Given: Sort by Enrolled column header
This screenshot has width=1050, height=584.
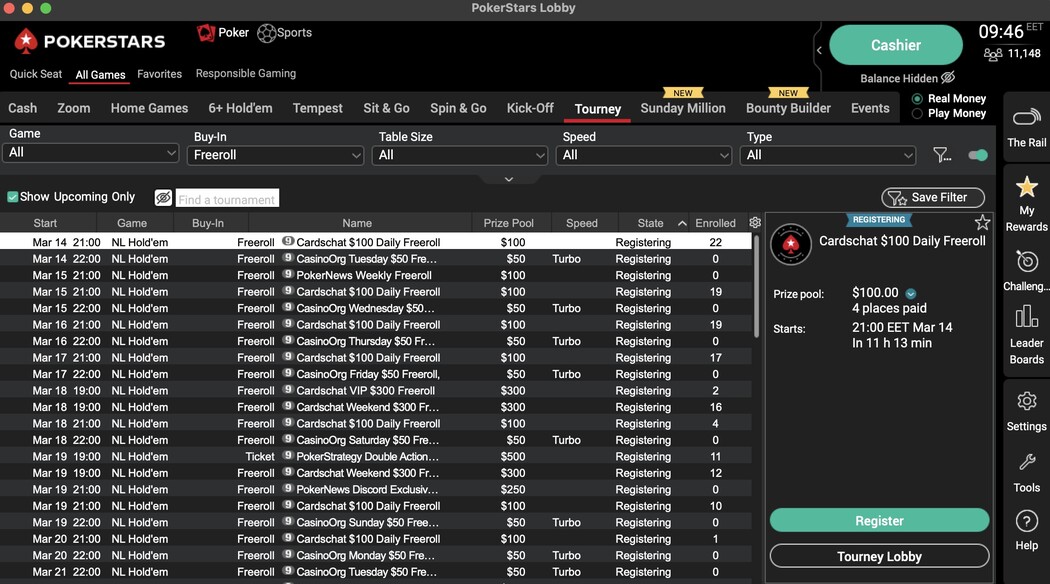Looking at the screenshot, I should (715, 223).
